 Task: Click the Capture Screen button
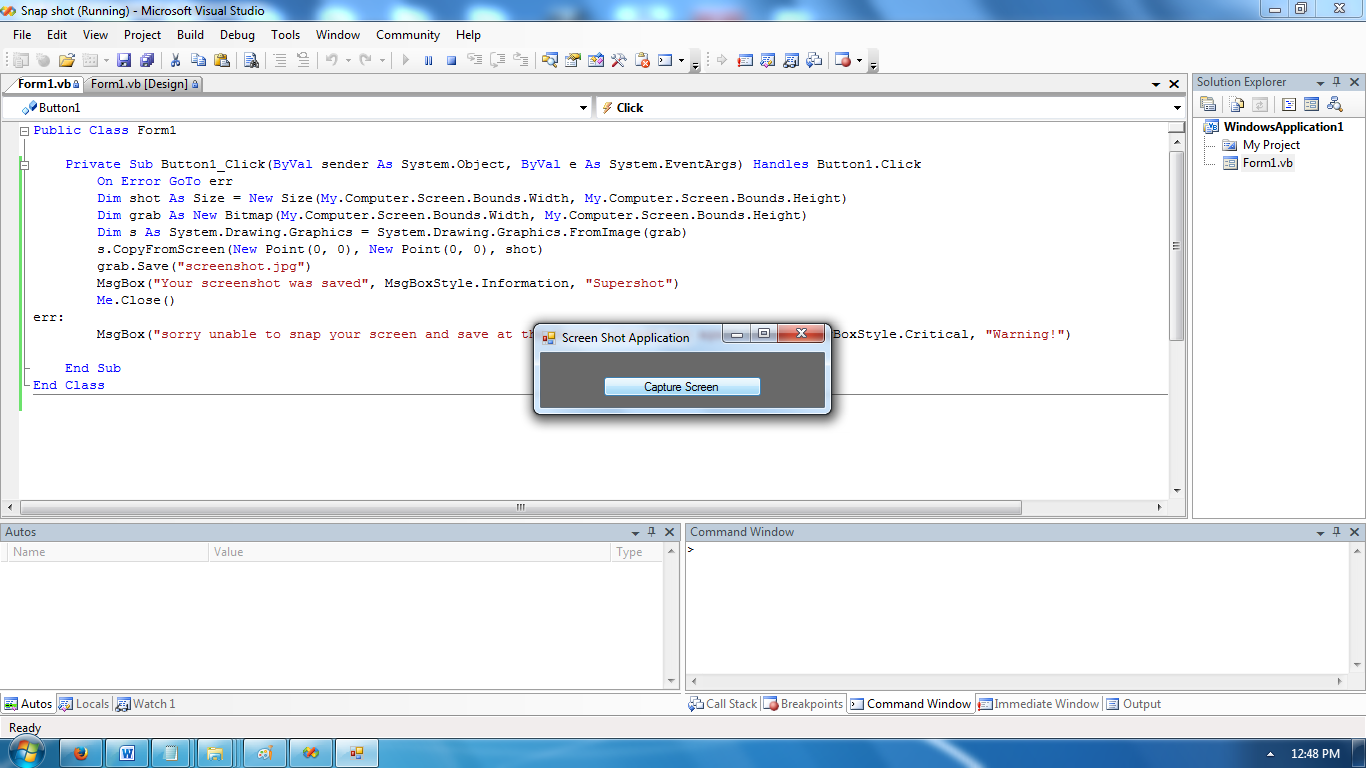pos(682,387)
